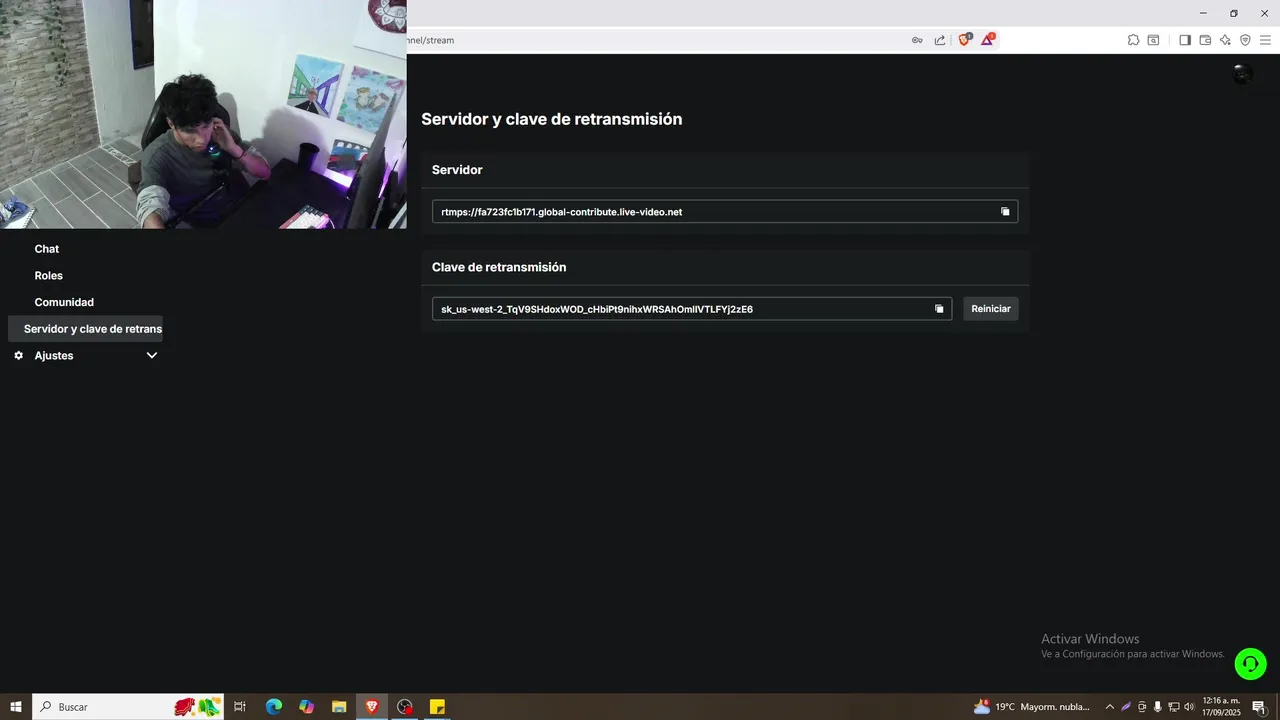
Task: Click the Brave VPN shield icon
Action: click(x=1245, y=40)
